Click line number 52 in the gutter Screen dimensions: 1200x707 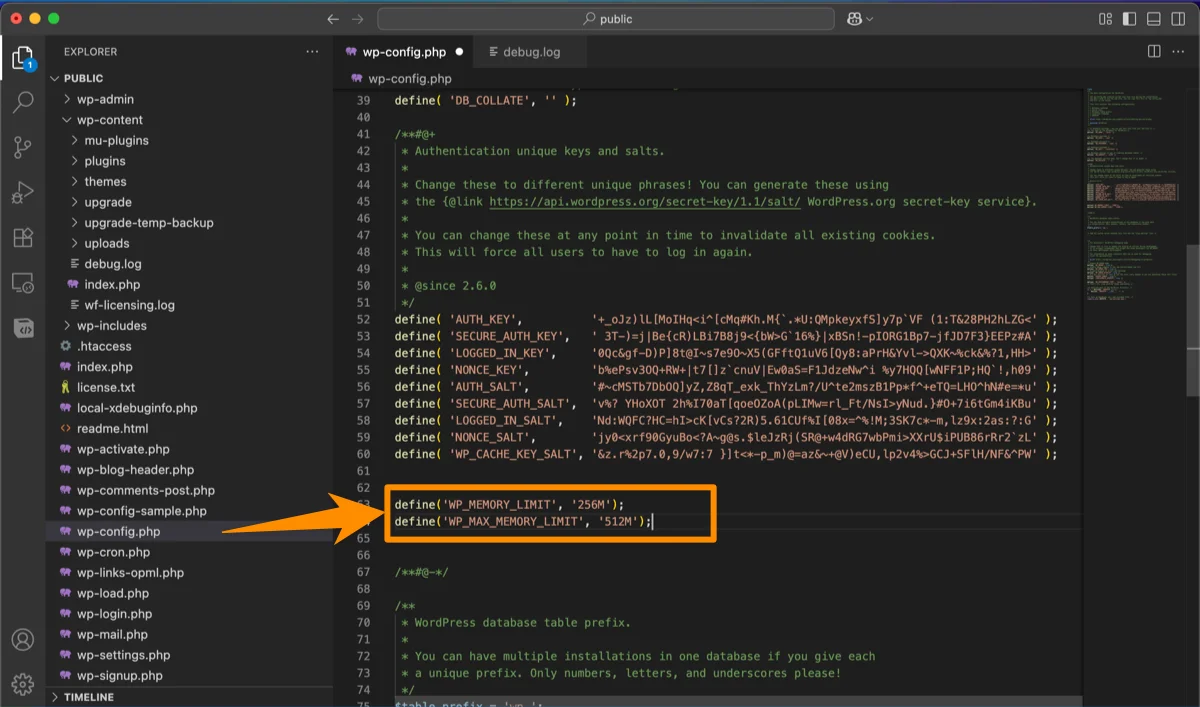pyautogui.click(x=363, y=319)
